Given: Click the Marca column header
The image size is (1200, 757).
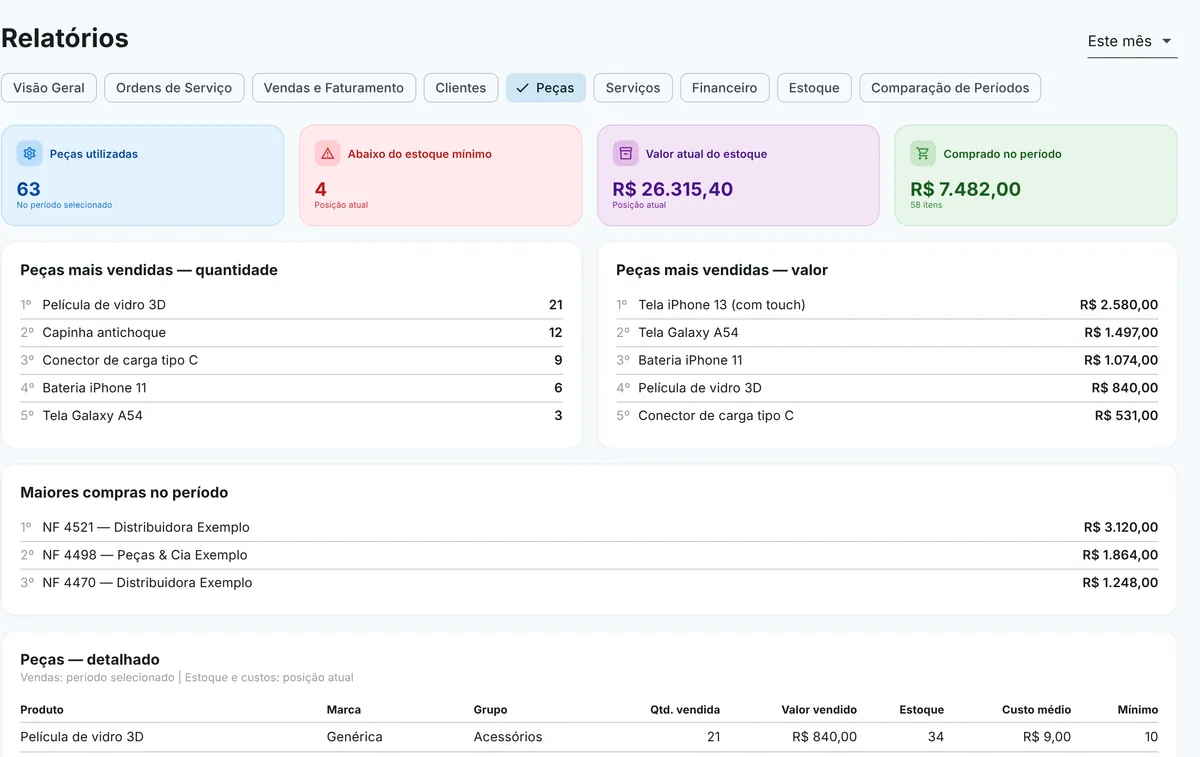Looking at the screenshot, I should pyautogui.click(x=344, y=710).
